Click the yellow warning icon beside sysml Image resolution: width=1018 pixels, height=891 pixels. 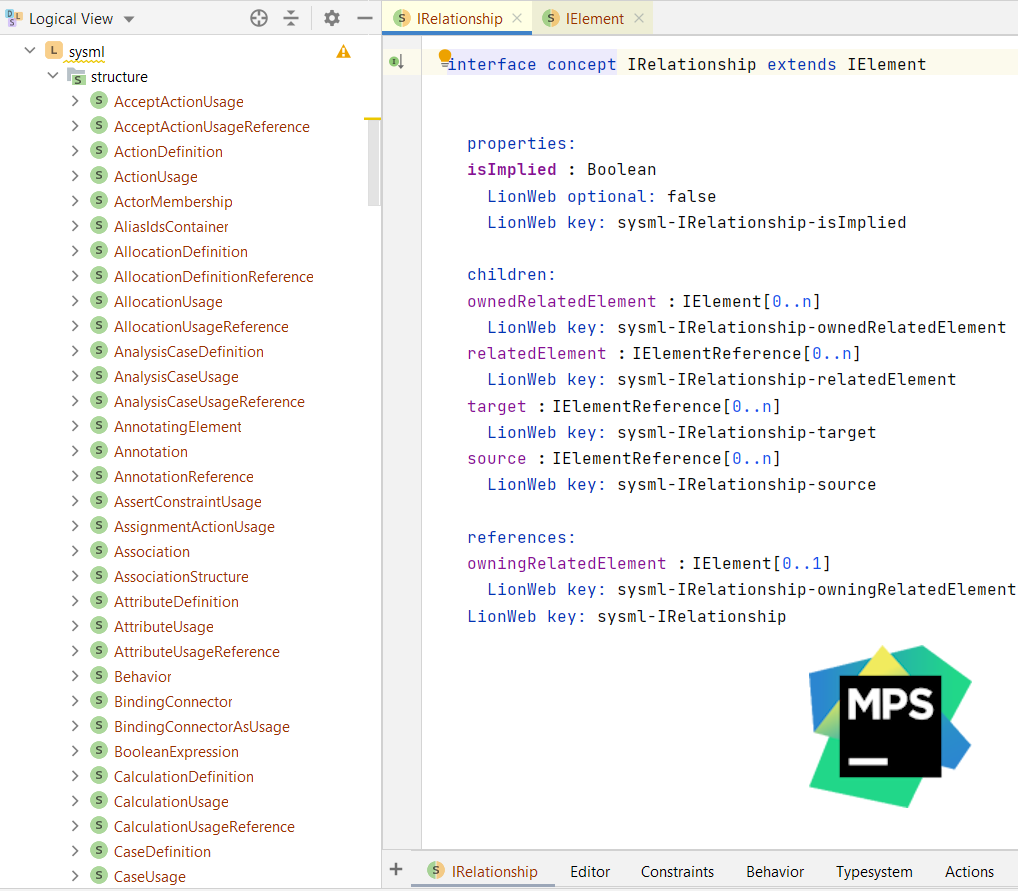pyautogui.click(x=343, y=51)
